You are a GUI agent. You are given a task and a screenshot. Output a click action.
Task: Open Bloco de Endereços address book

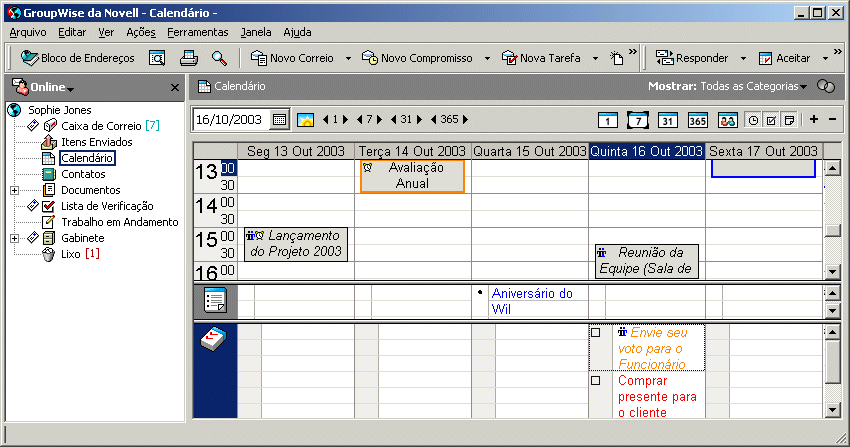pyautogui.click(x=77, y=58)
